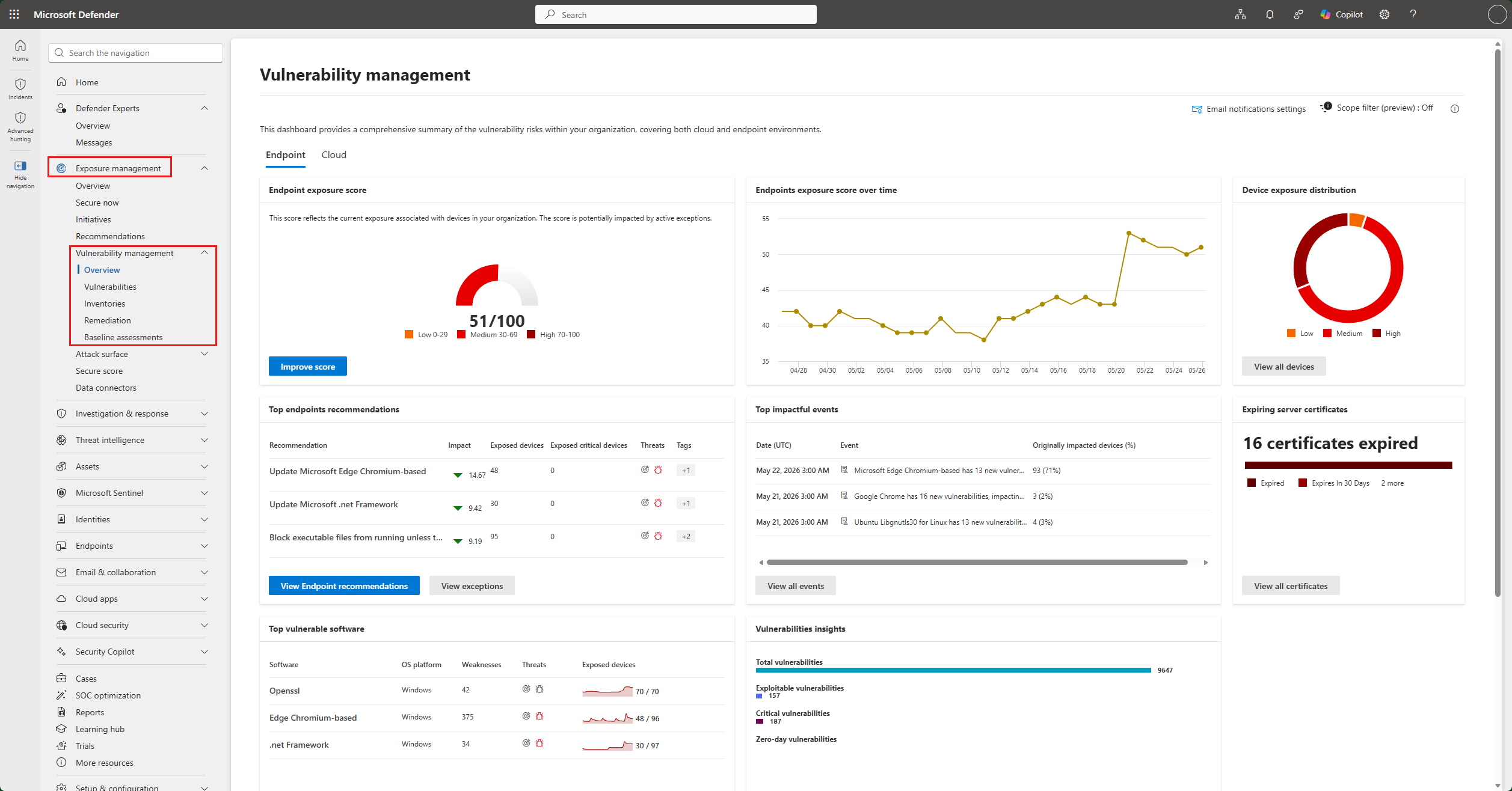Click Update Microsoft .net Framework recommendation
The height and width of the screenshot is (791, 1512).
pyautogui.click(x=334, y=504)
